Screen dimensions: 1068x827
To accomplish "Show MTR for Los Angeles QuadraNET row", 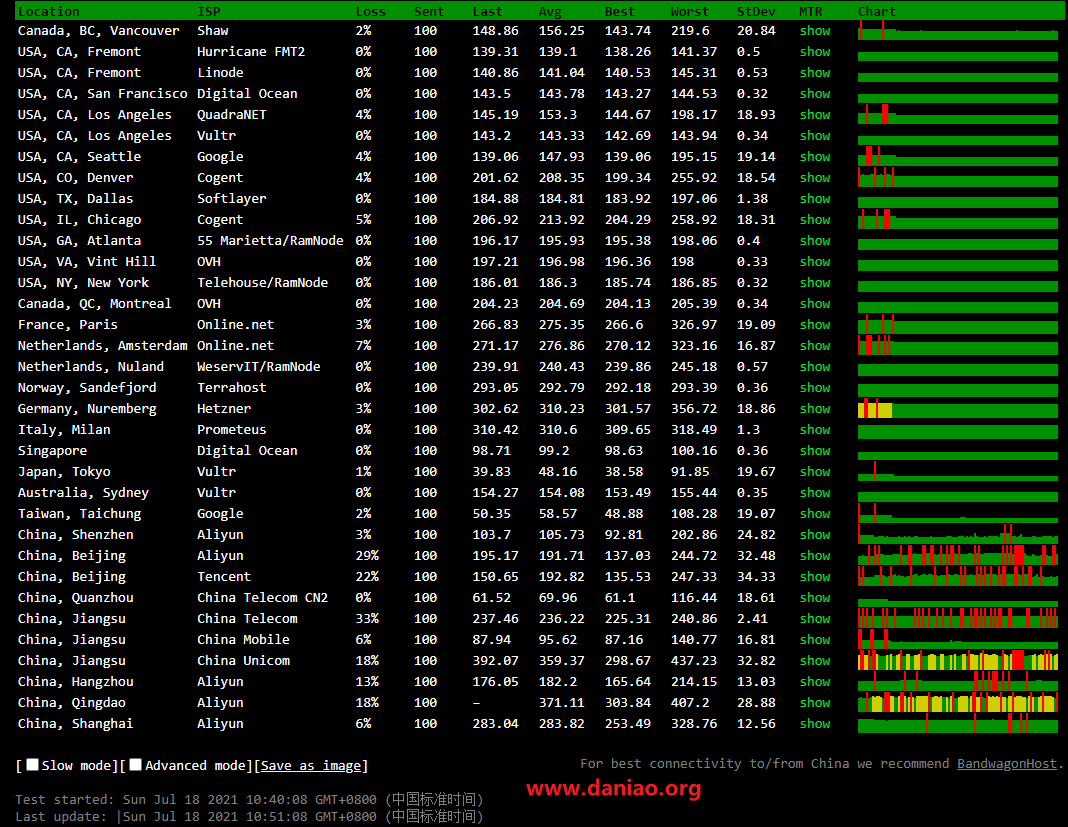I will coord(815,115).
